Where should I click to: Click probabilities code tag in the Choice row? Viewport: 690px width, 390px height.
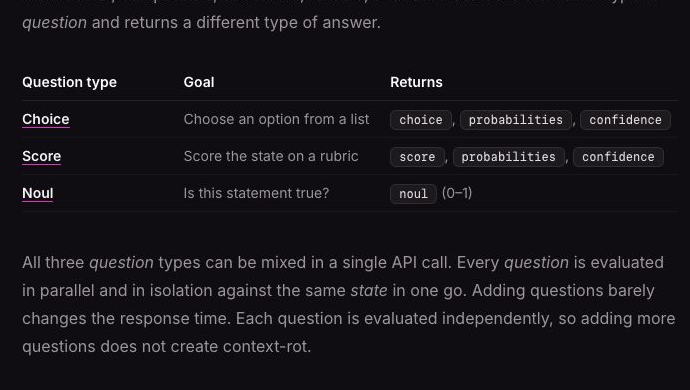[516, 120]
